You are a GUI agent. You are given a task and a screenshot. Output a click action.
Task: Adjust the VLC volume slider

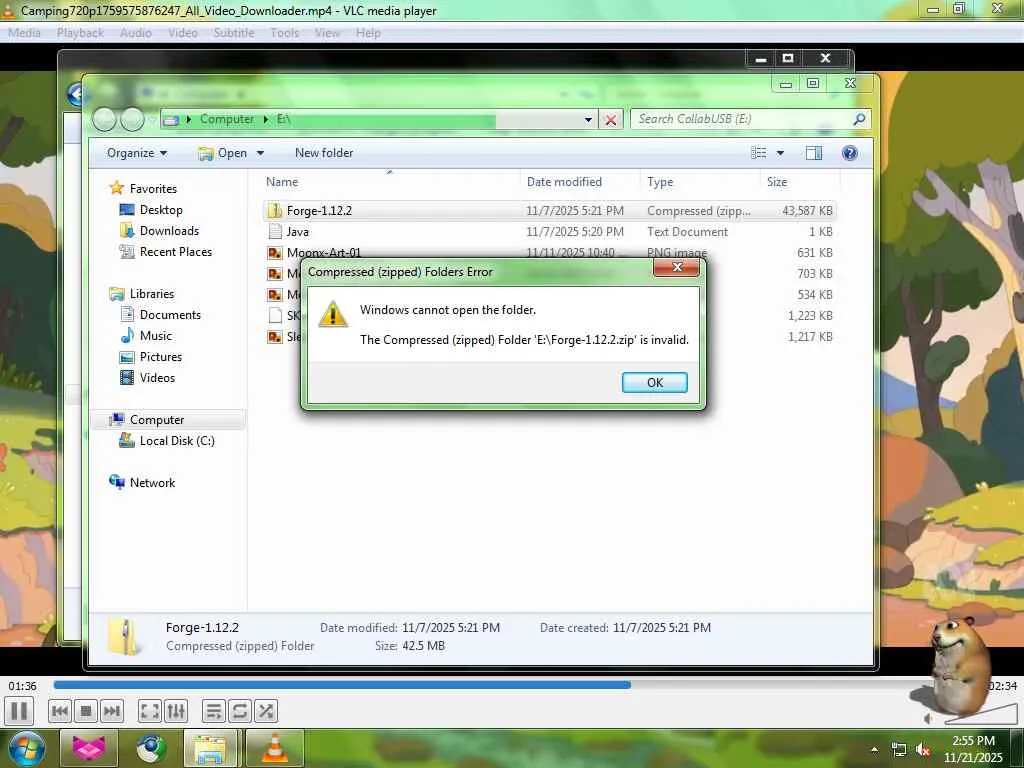(980, 713)
